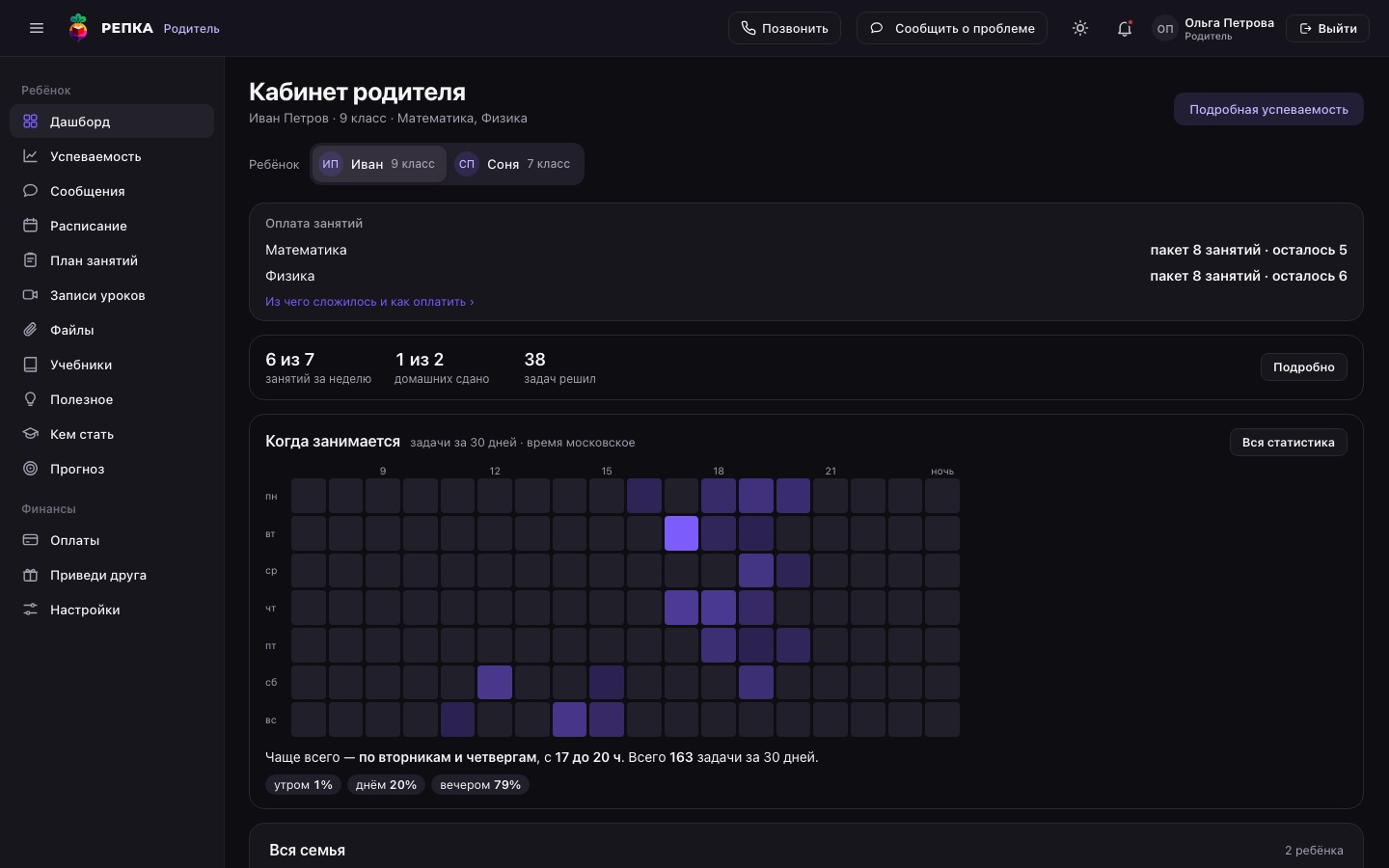Click the '6 из 7' weekly lessons stat
The height and width of the screenshot is (868, 1389).
click(x=318, y=366)
